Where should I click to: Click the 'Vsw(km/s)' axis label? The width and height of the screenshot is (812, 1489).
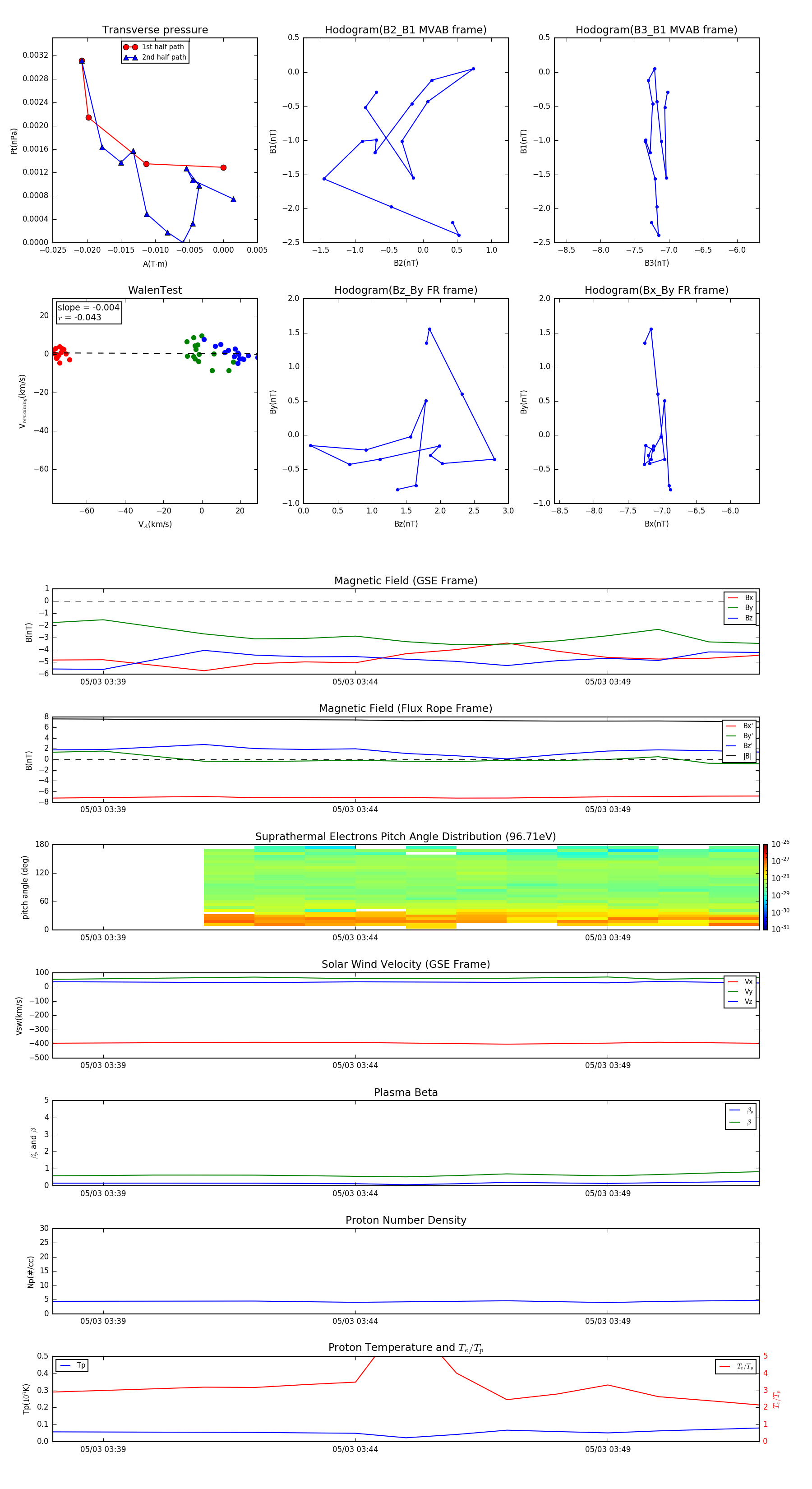(19, 1016)
